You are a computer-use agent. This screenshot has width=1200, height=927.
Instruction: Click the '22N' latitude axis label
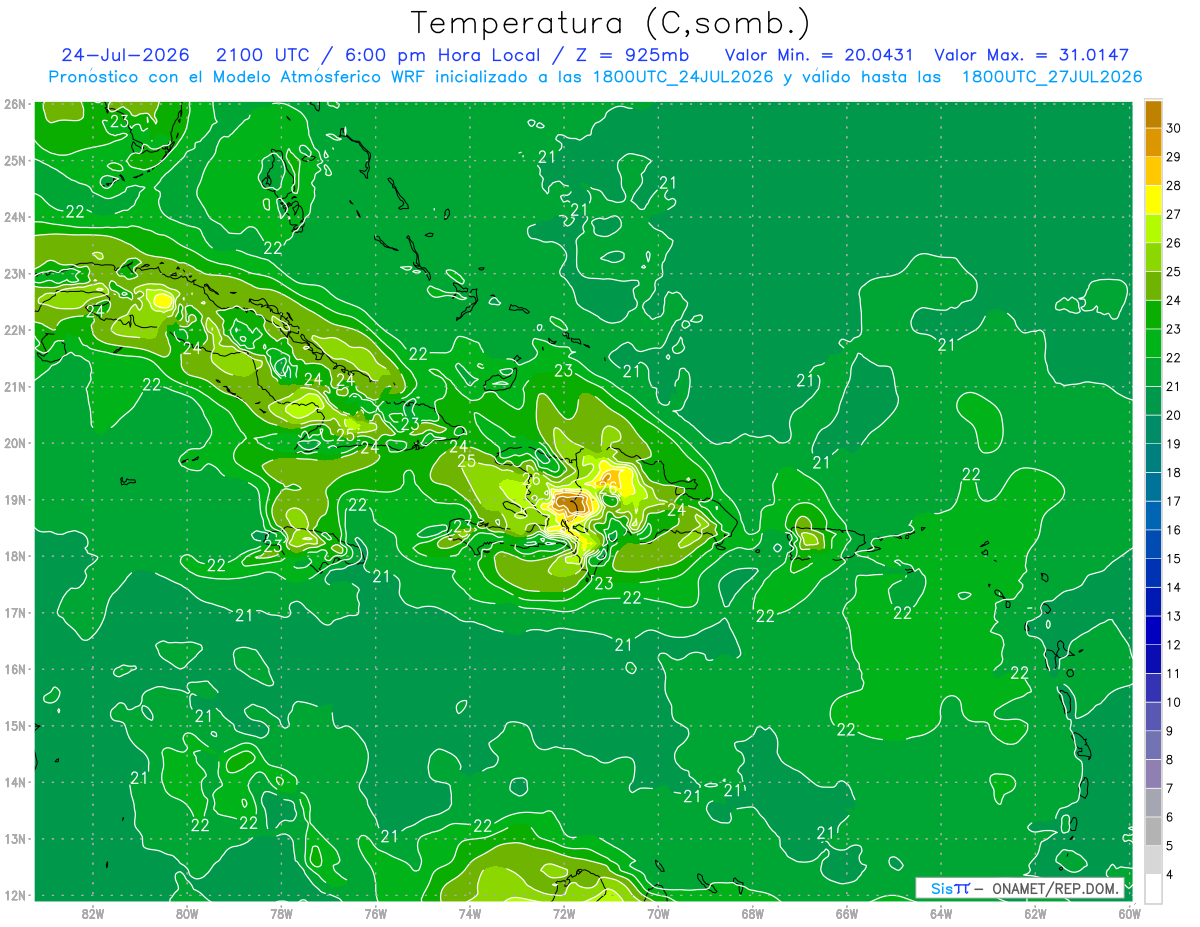(x=15, y=330)
